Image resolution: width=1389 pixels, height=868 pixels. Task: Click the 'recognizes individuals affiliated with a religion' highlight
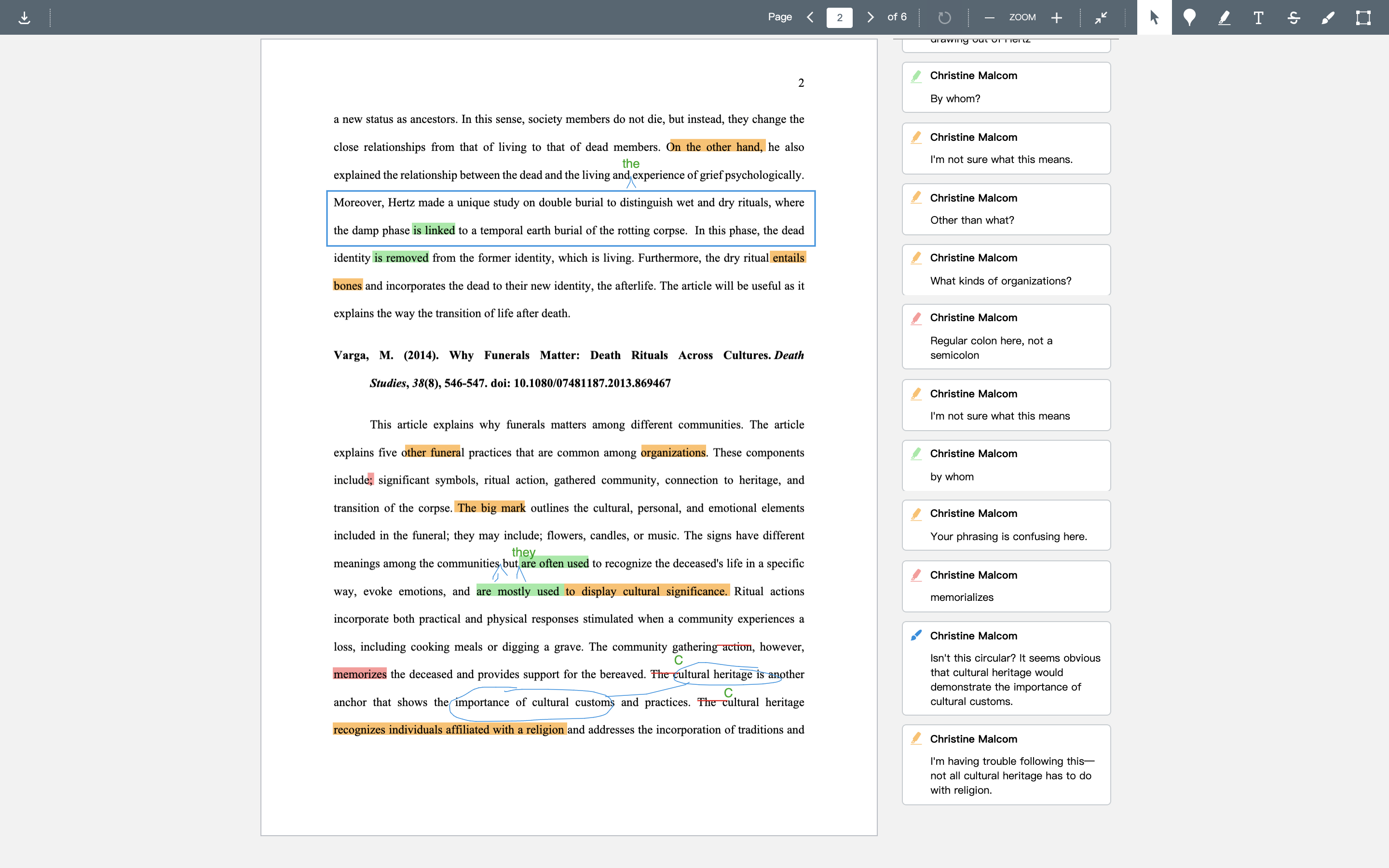coord(449,730)
